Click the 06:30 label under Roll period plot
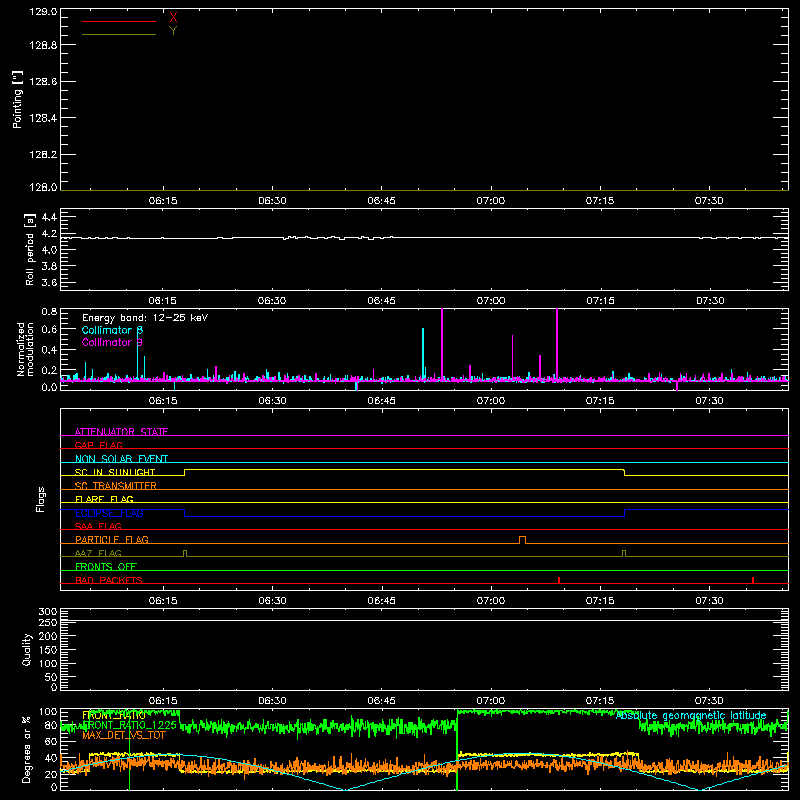The width and height of the screenshot is (800, 800). coord(272,301)
